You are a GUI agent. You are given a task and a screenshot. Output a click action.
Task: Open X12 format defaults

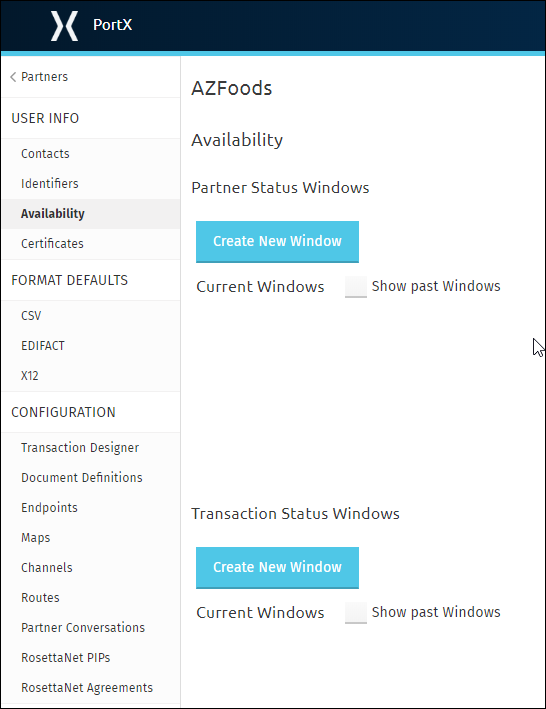pyautogui.click(x=29, y=376)
